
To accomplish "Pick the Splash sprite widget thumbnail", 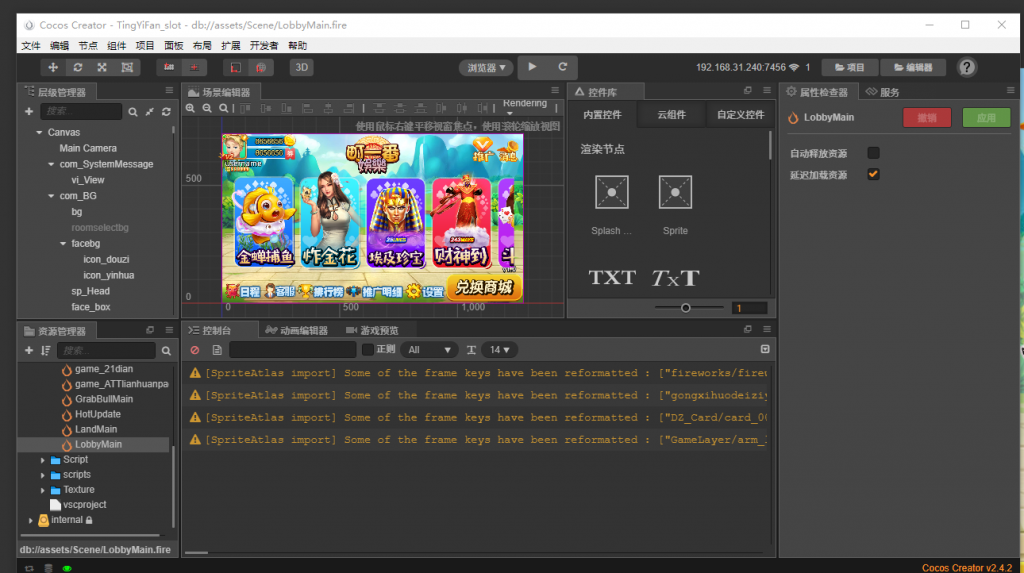I will tap(611, 192).
